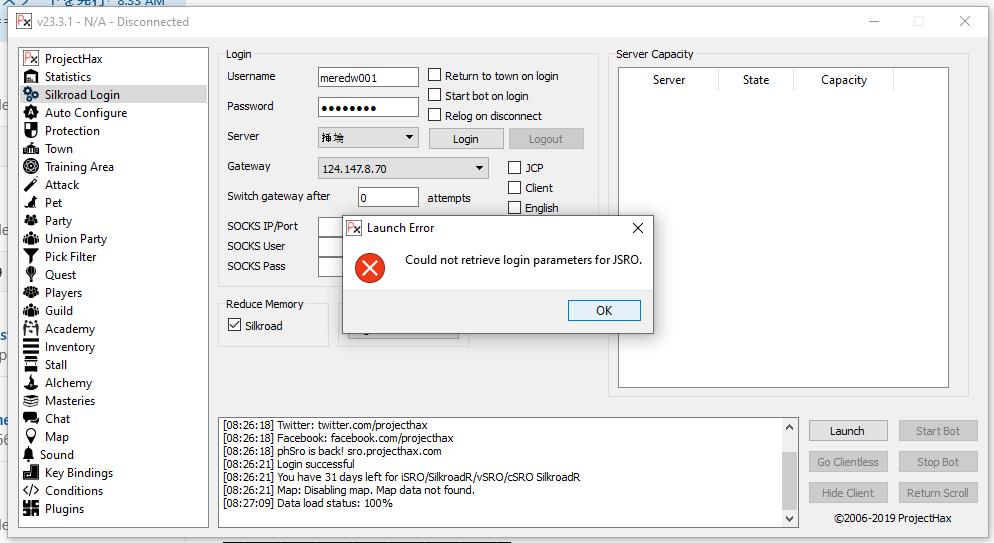Click the Pick Filter funnel icon
The image size is (994, 543).
tap(31, 257)
